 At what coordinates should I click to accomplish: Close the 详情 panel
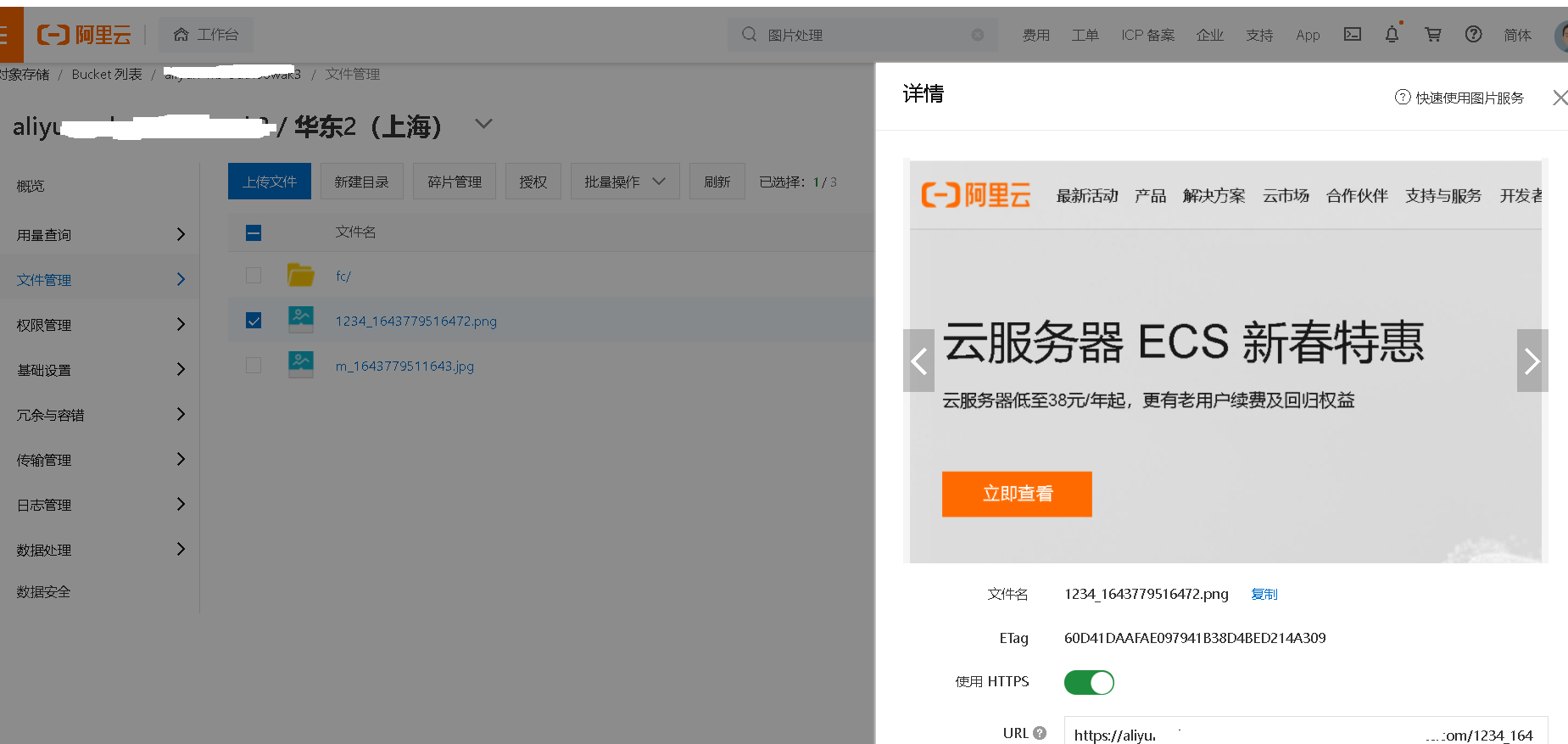[1560, 98]
